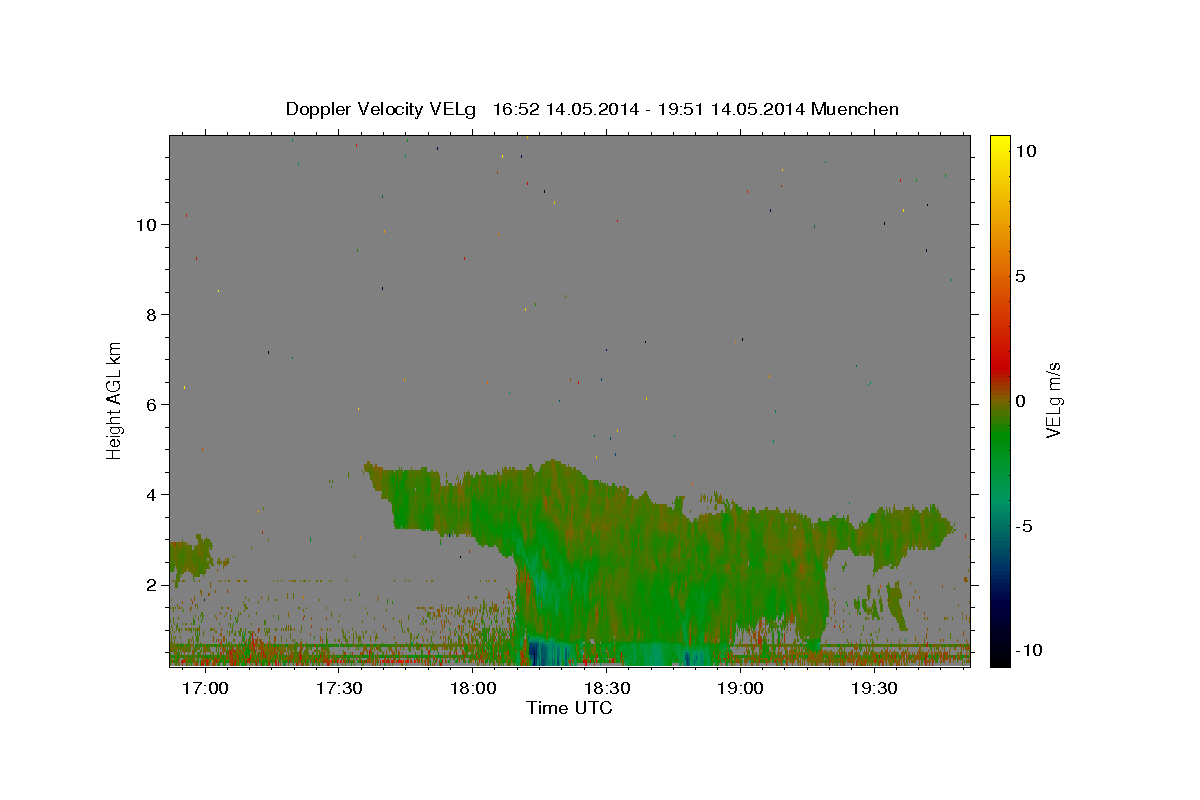
Task: Click the height axis label 4
Action: tap(152, 495)
